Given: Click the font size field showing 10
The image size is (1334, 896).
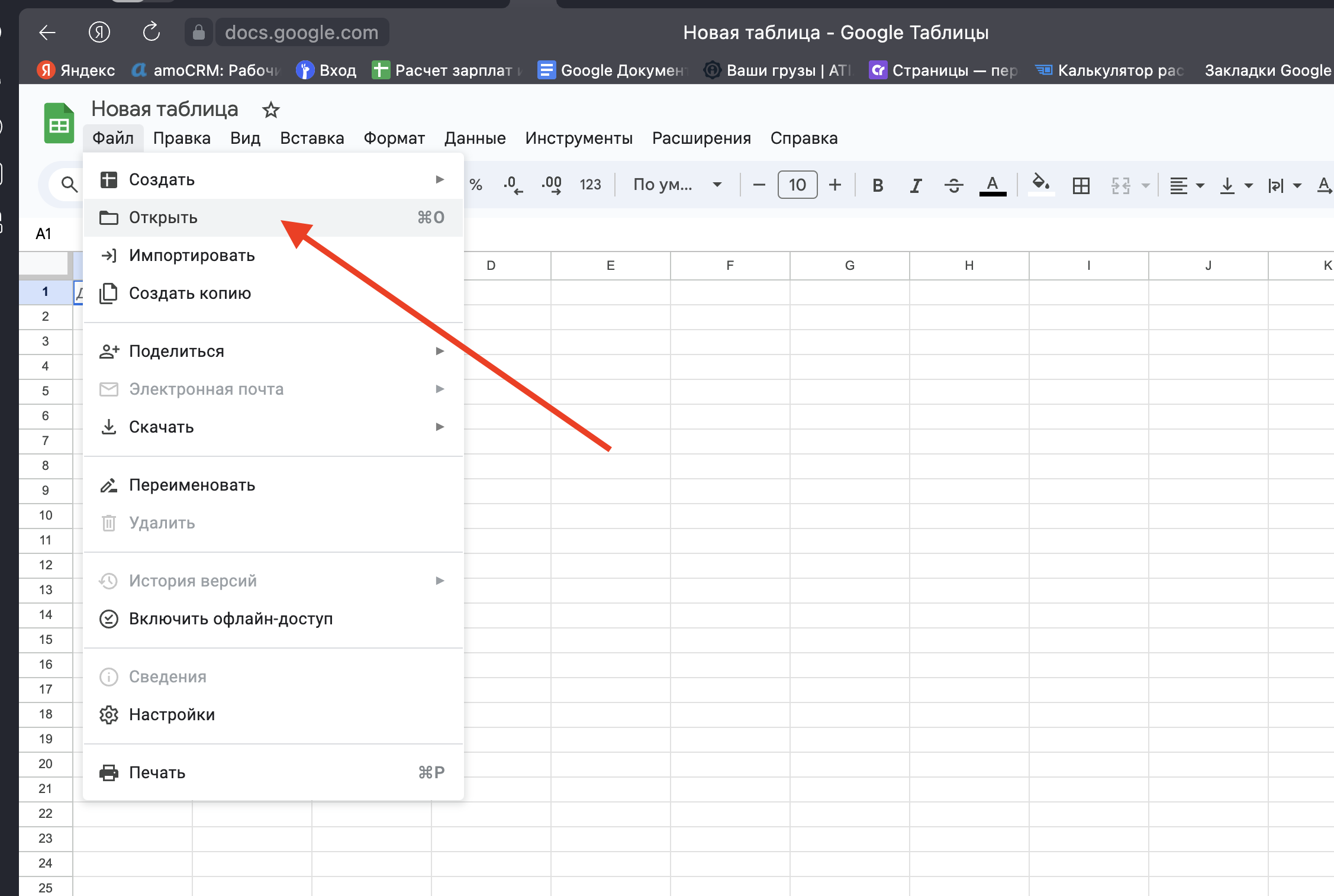Looking at the screenshot, I should [x=797, y=185].
